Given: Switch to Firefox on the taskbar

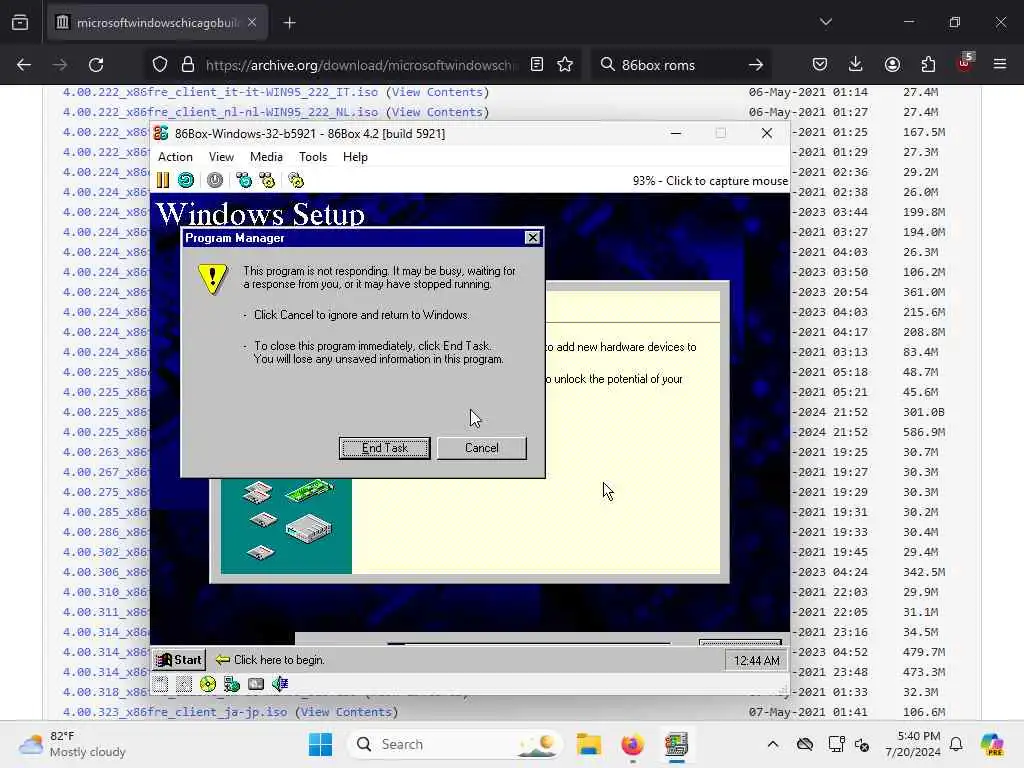Looking at the screenshot, I should tap(632, 744).
